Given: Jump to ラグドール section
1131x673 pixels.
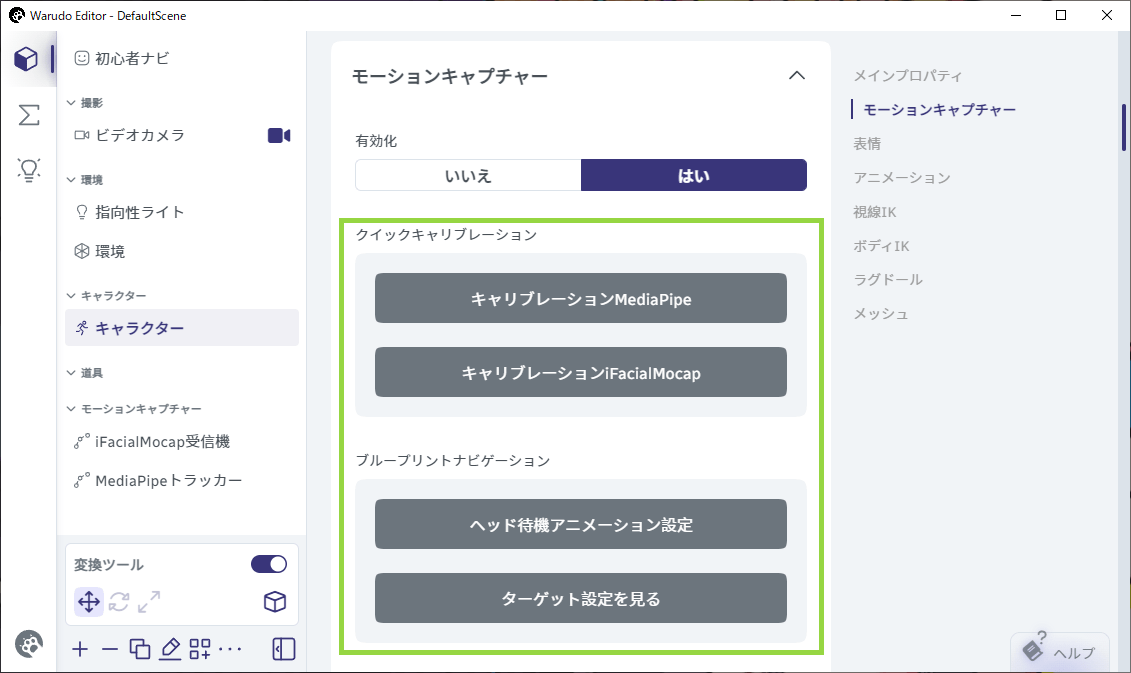Looking at the screenshot, I should pyautogui.click(x=888, y=280).
